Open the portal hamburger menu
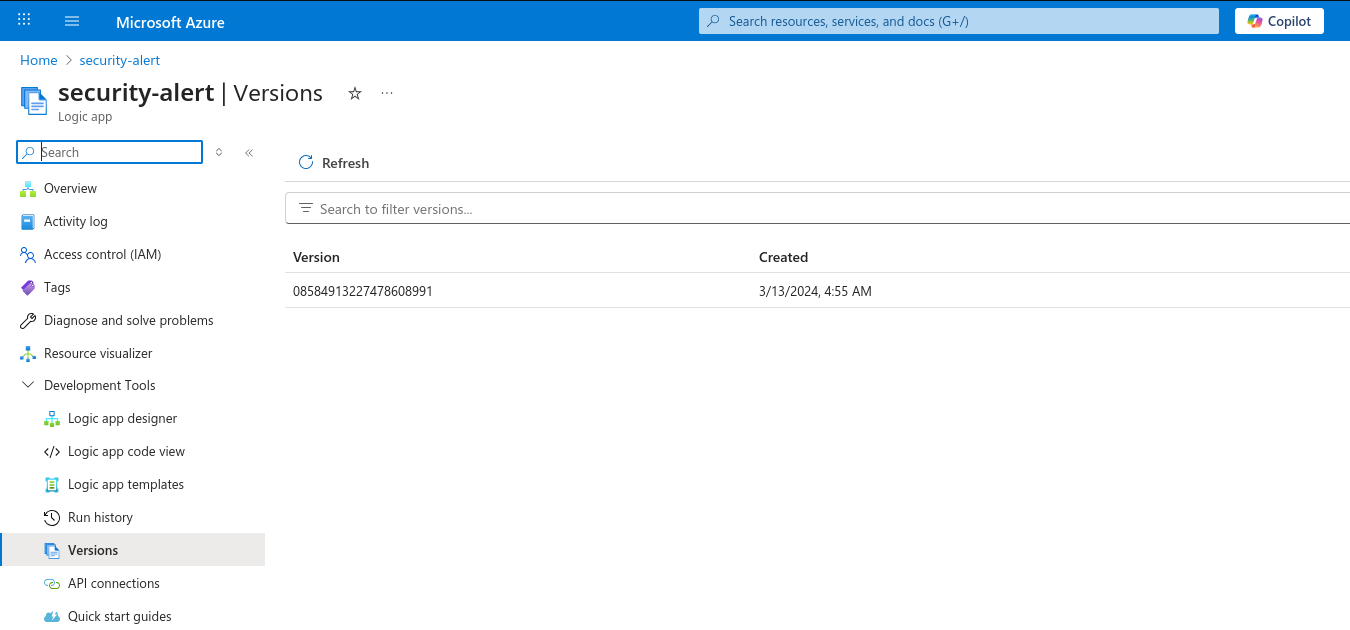1350x630 pixels. [x=72, y=21]
